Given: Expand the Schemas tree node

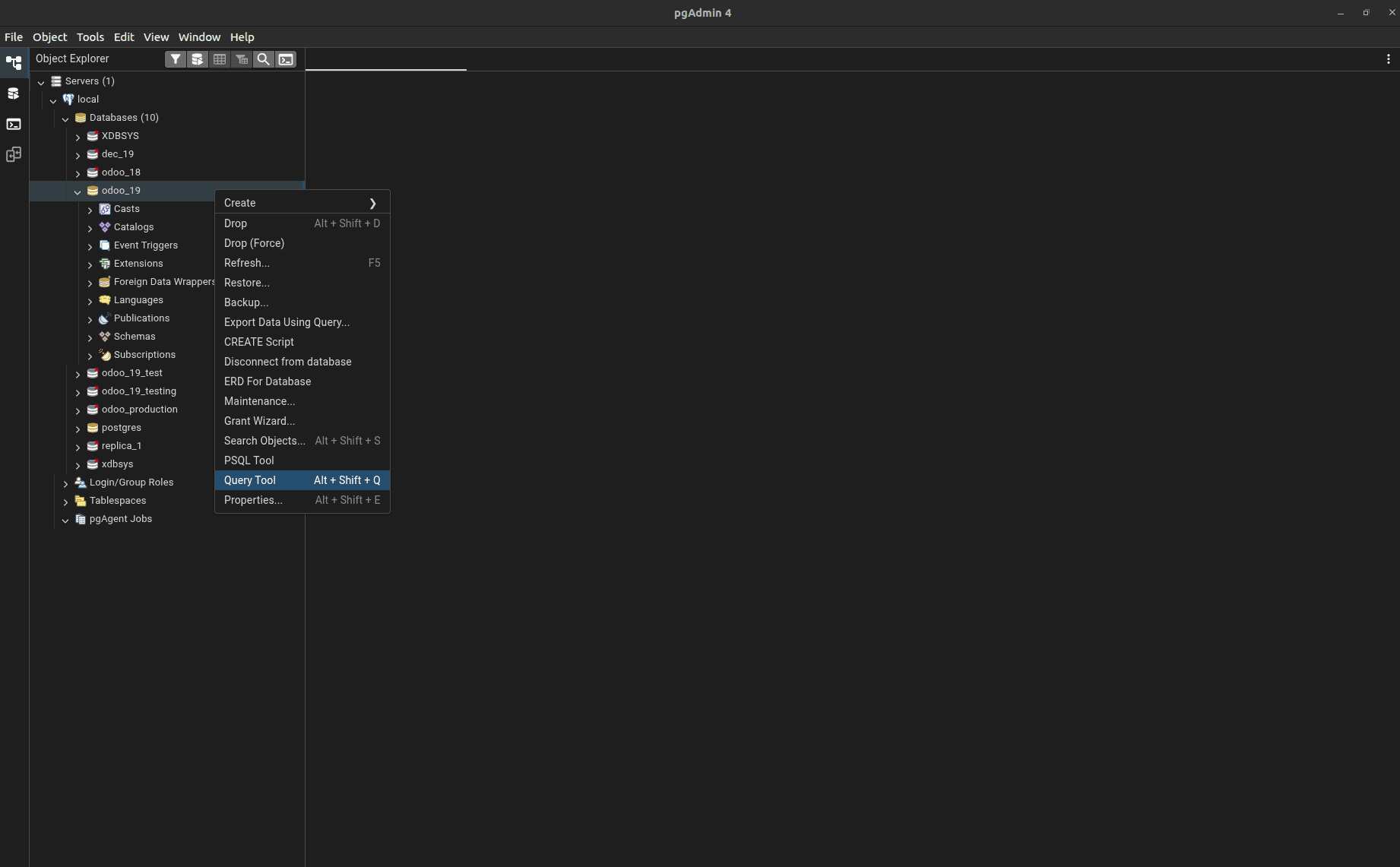Looking at the screenshot, I should pos(90,337).
